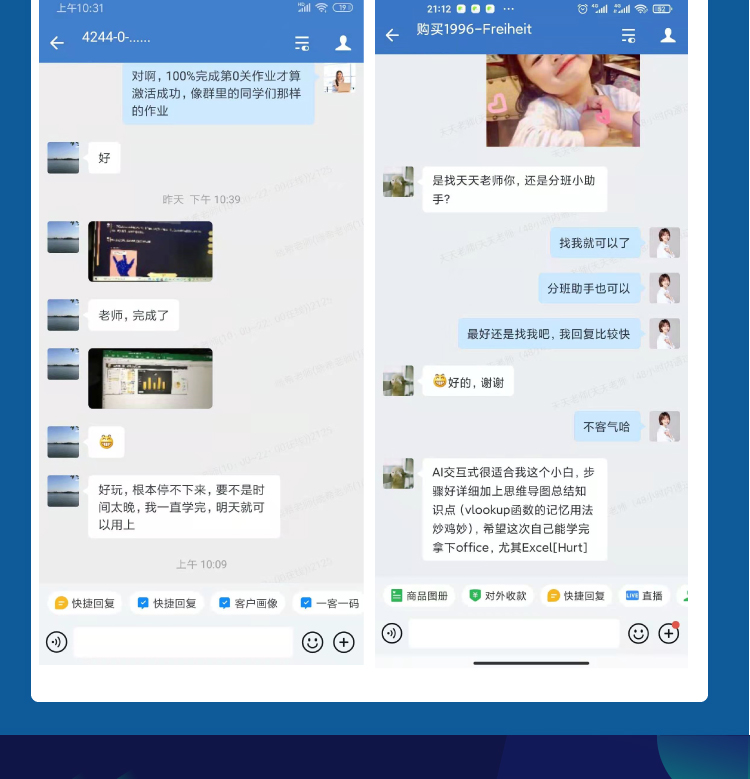Open emoji picker in left chat
The image size is (750, 779).
coord(312,642)
